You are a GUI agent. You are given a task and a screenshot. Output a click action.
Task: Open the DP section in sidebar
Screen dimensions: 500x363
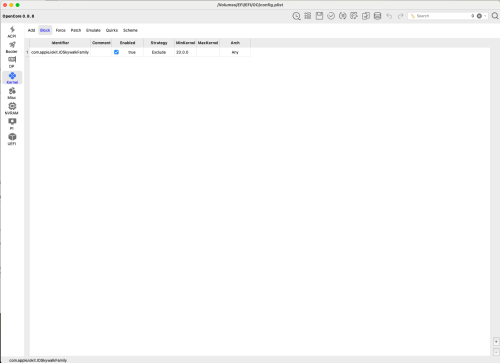click(12, 62)
